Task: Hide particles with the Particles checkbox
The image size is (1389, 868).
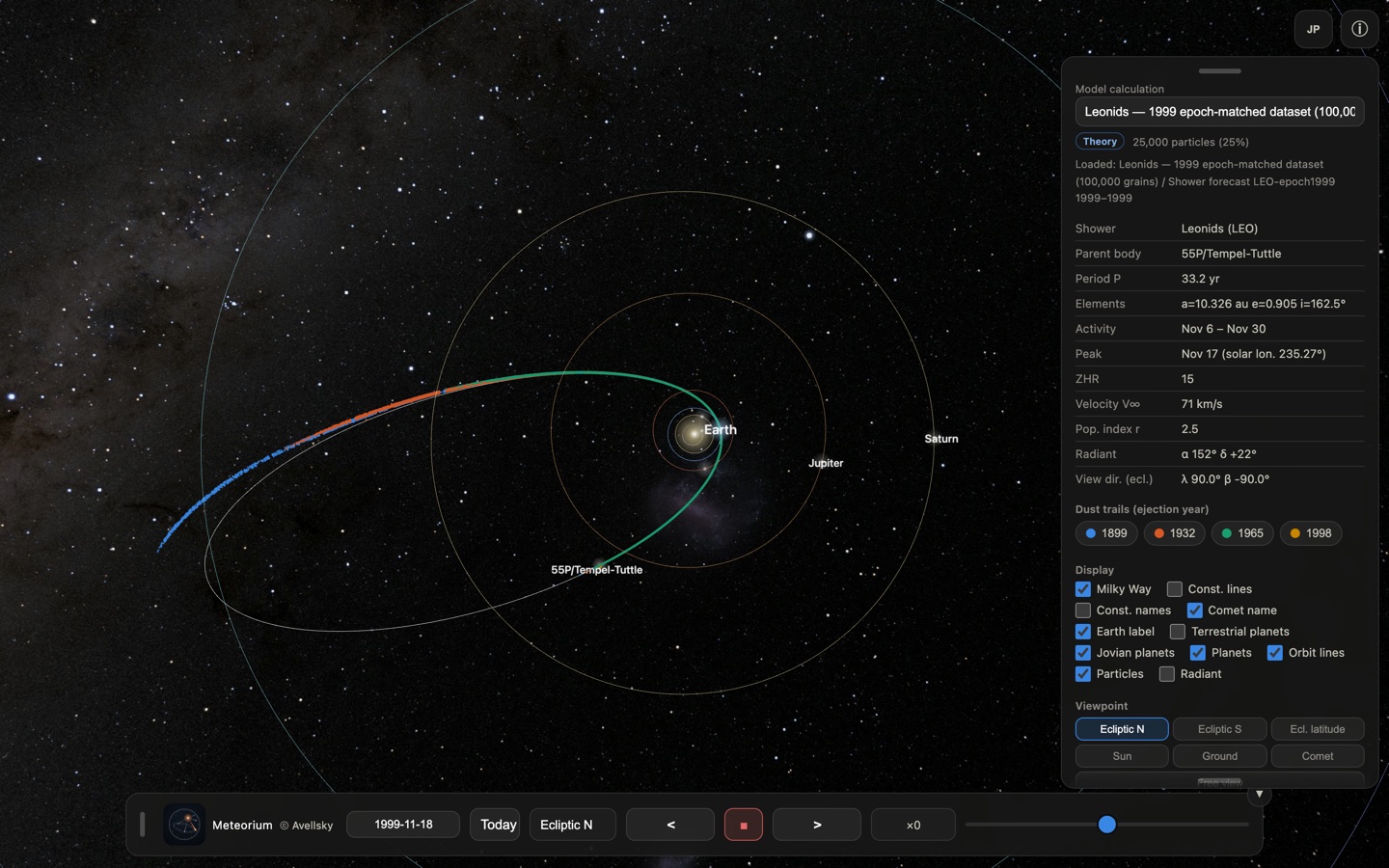Action: [x=1083, y=674]
